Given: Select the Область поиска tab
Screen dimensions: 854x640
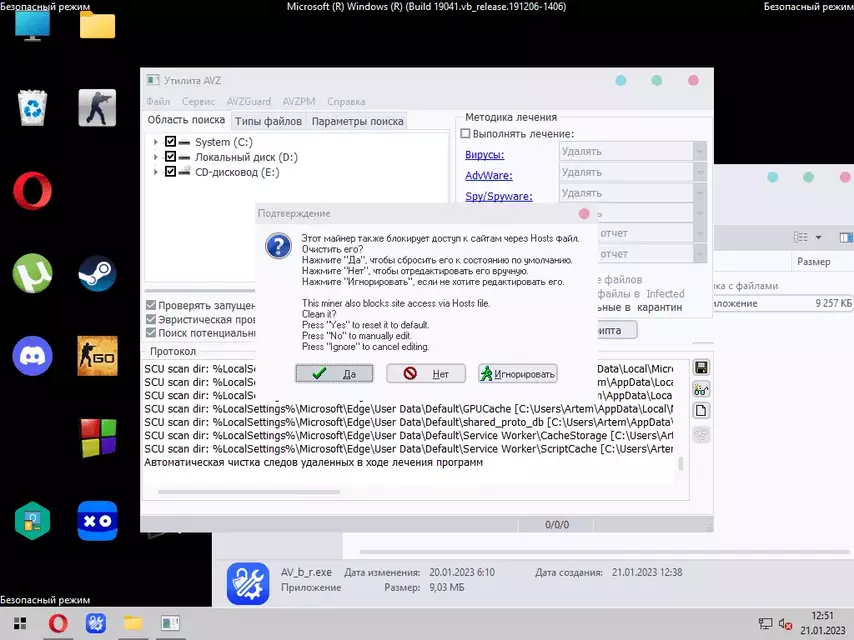Looking at the screenshot, I should (186, 120).
